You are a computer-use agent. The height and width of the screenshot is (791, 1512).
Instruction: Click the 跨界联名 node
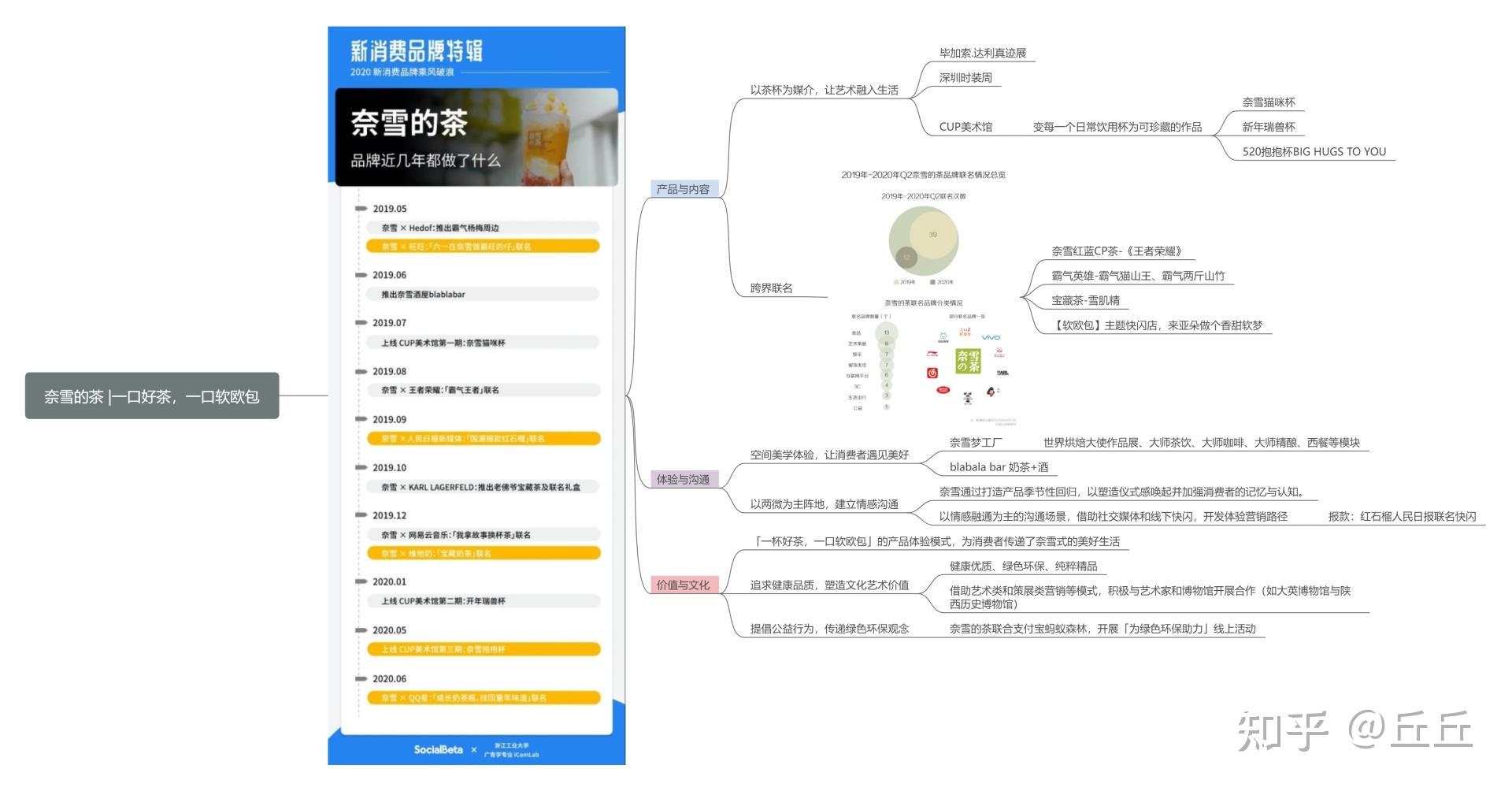pos(772,288)
